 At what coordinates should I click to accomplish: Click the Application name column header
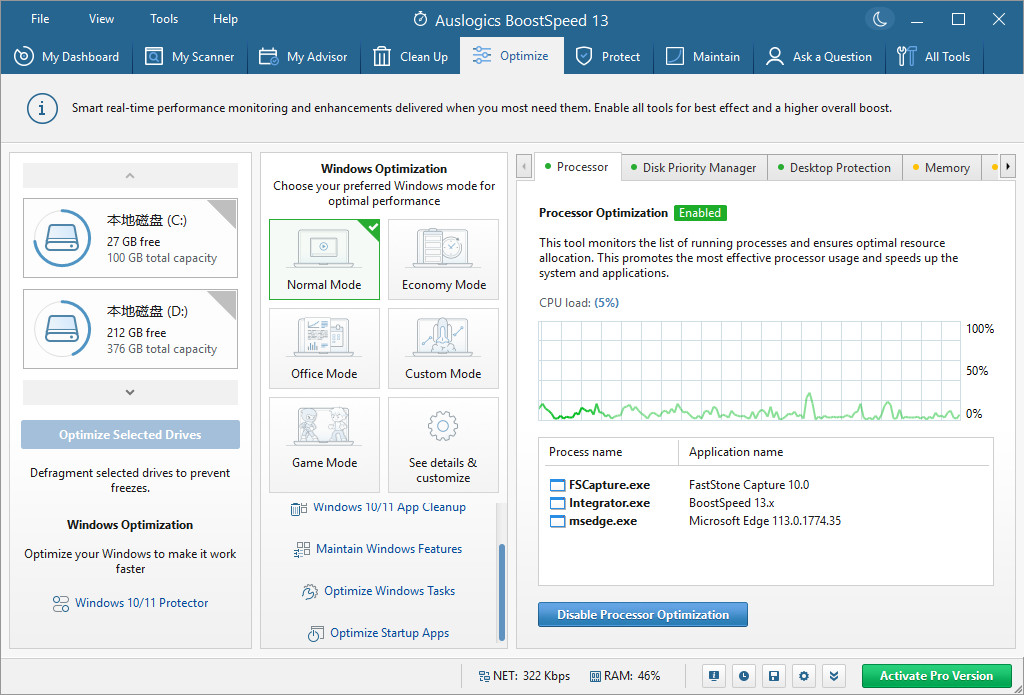pos(834,452)
